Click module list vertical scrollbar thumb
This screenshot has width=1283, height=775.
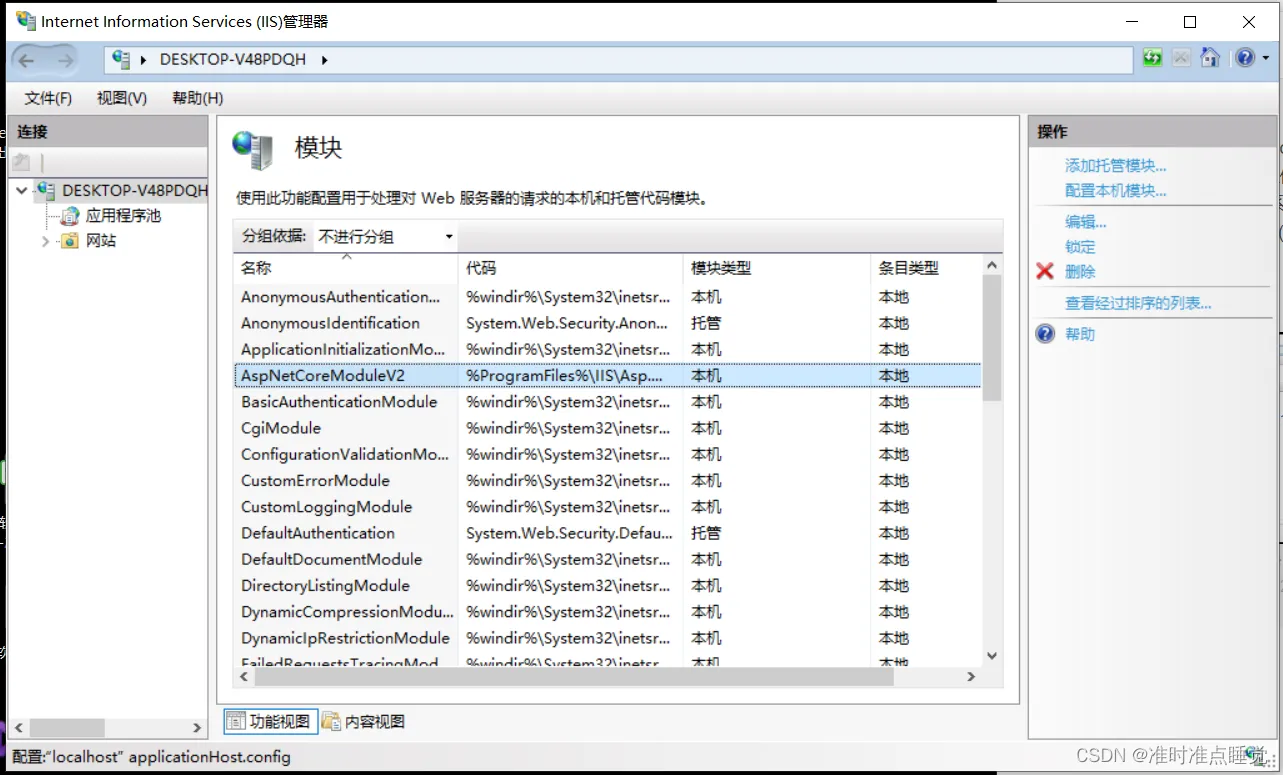992,338
